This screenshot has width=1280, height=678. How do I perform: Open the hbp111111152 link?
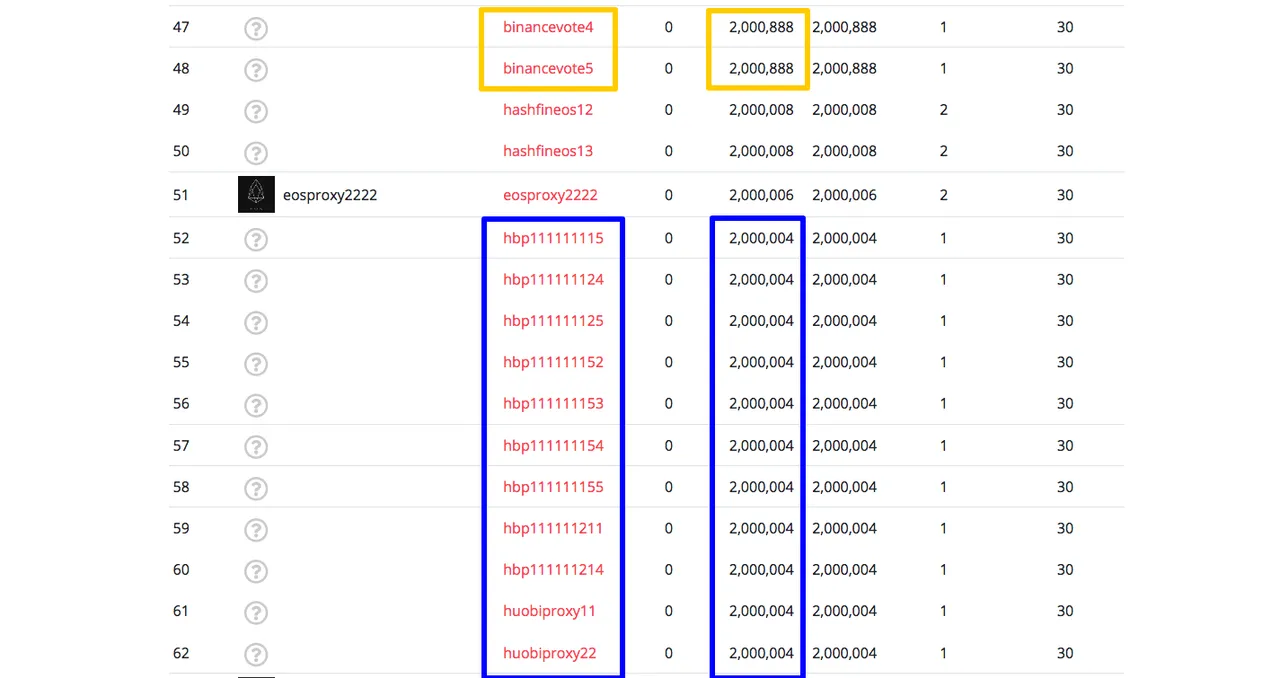tap(553, 362)
